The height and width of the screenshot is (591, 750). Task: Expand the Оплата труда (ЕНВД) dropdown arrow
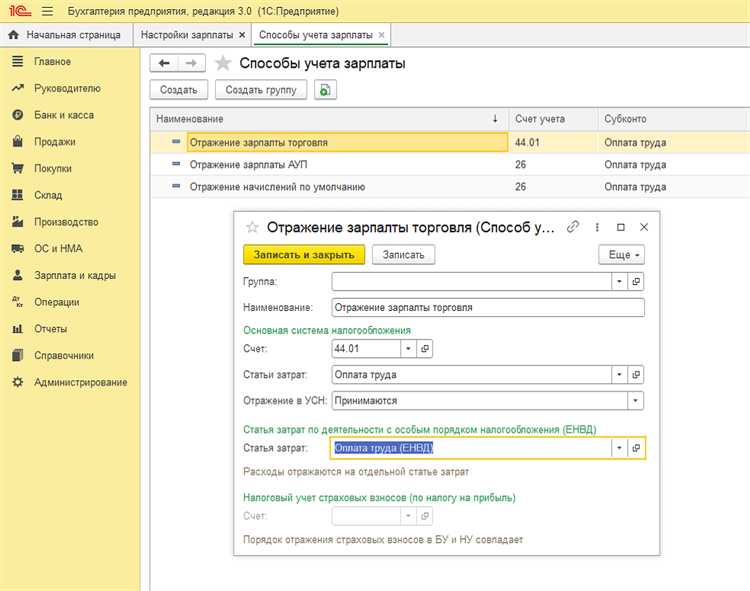619,448
